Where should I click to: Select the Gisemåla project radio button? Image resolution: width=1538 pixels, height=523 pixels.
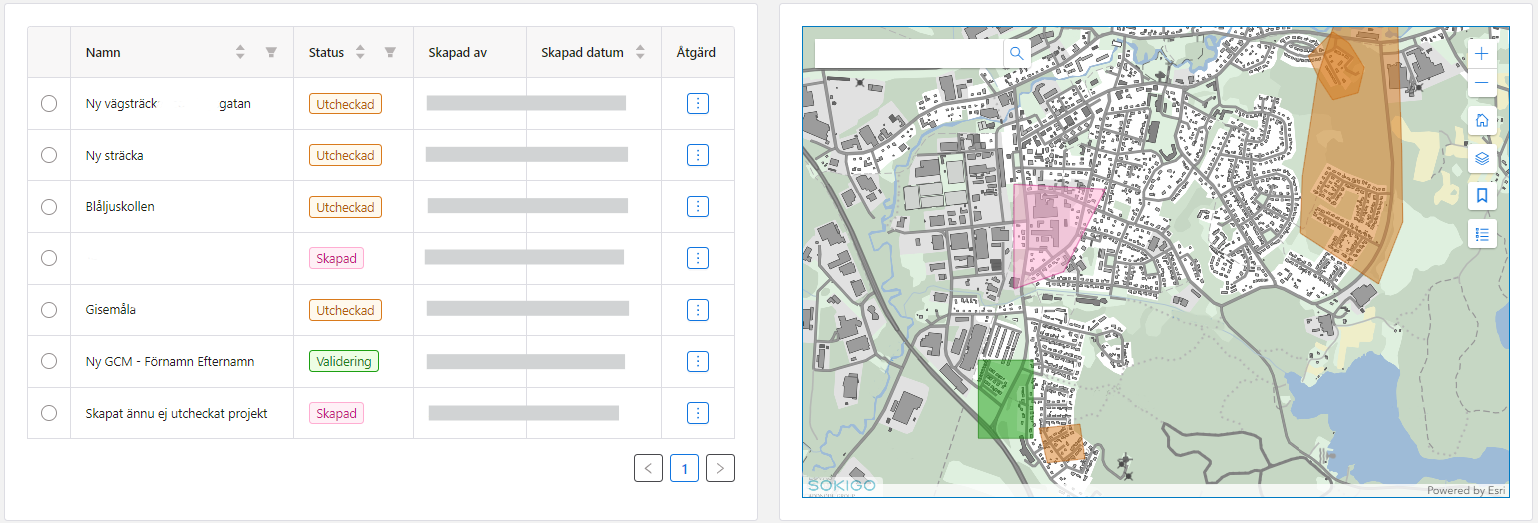point(49,310)
